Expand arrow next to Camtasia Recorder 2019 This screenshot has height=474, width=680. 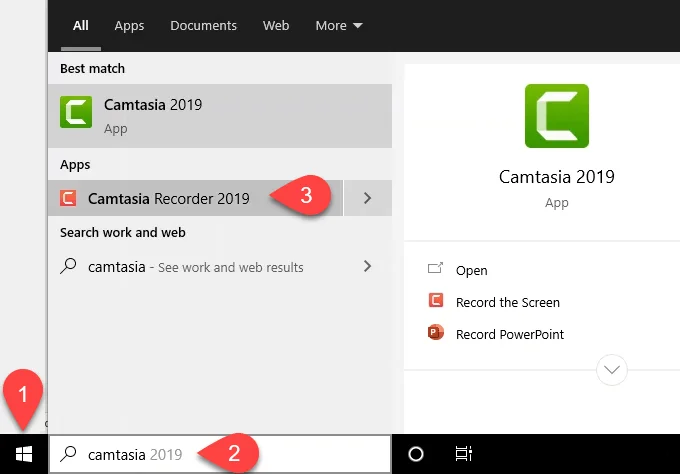point(367,198)
